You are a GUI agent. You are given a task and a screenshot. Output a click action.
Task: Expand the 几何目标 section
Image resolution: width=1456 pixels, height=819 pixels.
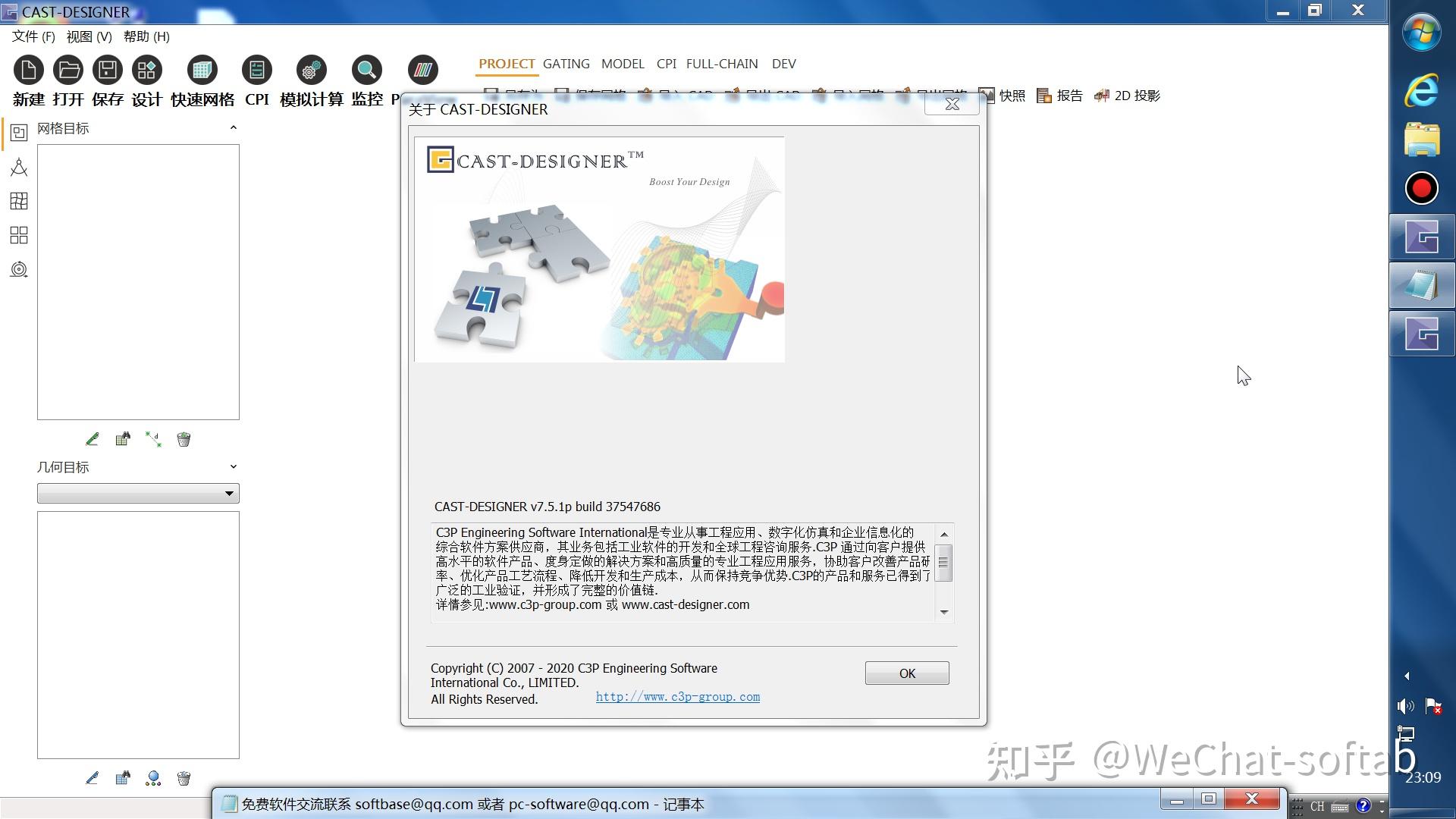[234, 466]
